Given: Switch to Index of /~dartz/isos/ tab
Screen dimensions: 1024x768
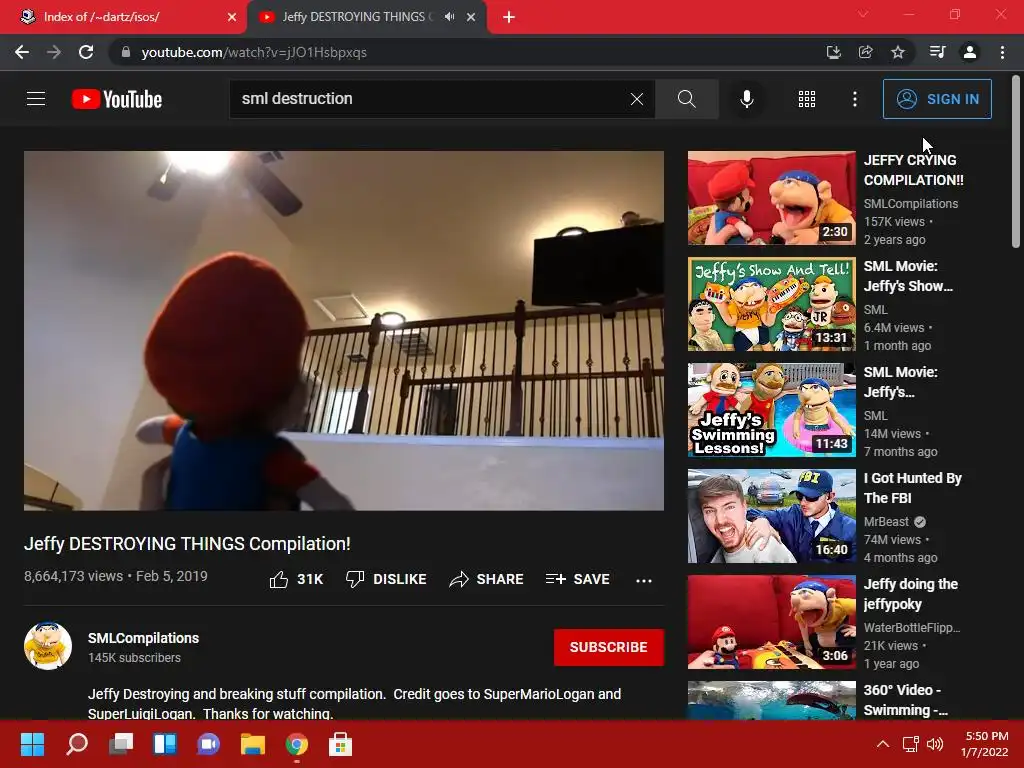Looking at the screenshot, I should (x=123, y=17).
